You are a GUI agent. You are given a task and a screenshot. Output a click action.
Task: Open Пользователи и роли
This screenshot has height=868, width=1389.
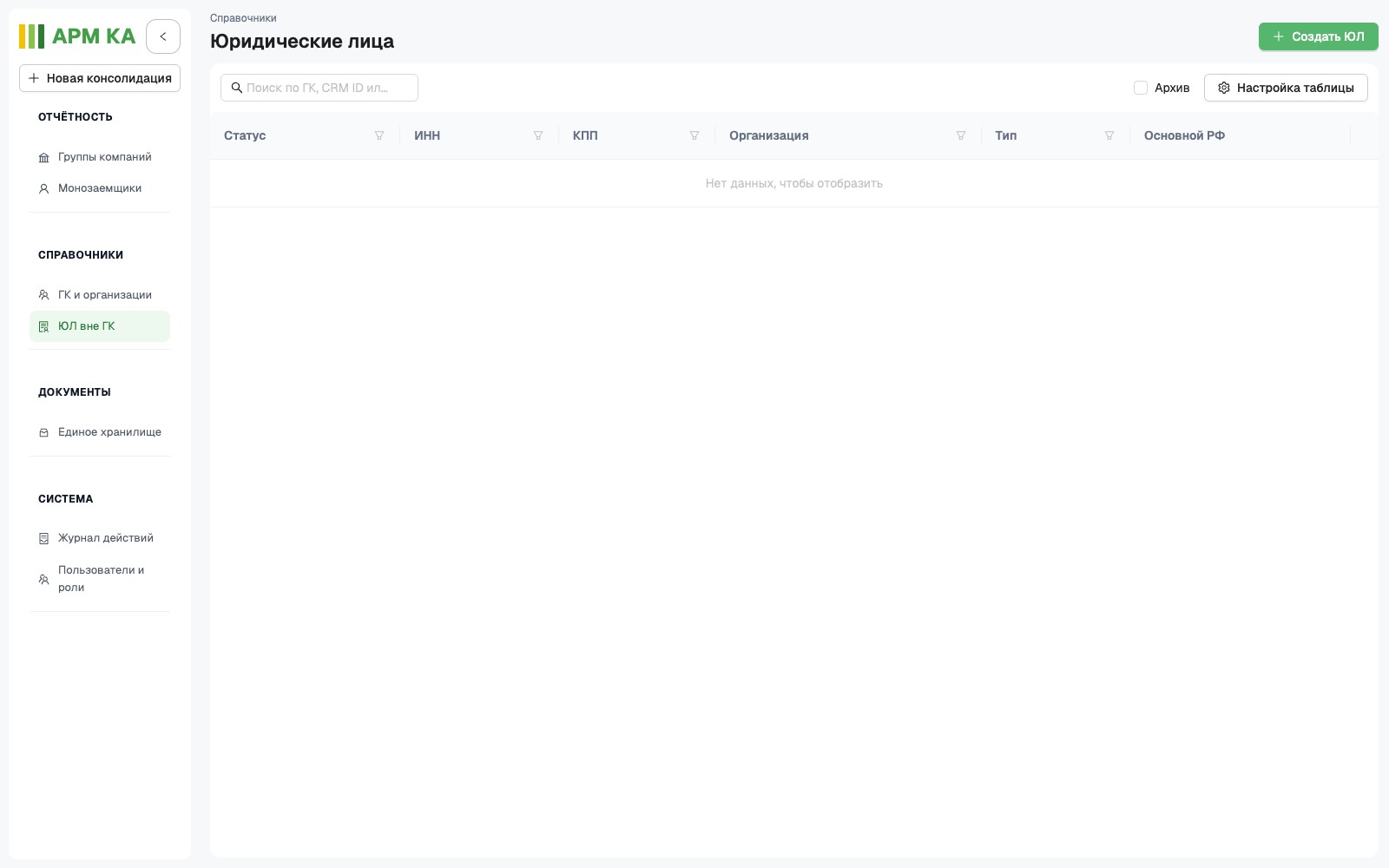(x=100, y=579)
